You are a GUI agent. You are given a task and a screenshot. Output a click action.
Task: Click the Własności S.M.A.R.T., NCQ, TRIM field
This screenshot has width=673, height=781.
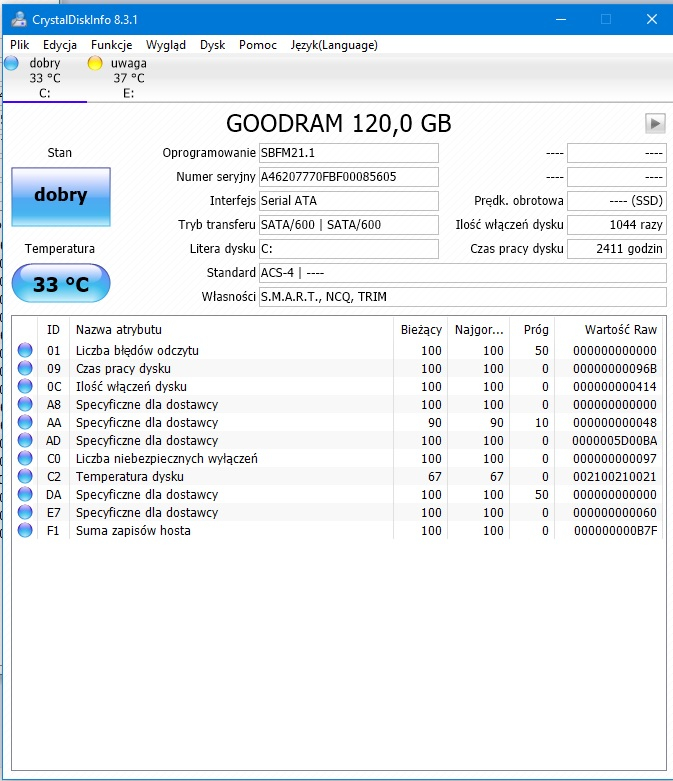coord(463,297)
